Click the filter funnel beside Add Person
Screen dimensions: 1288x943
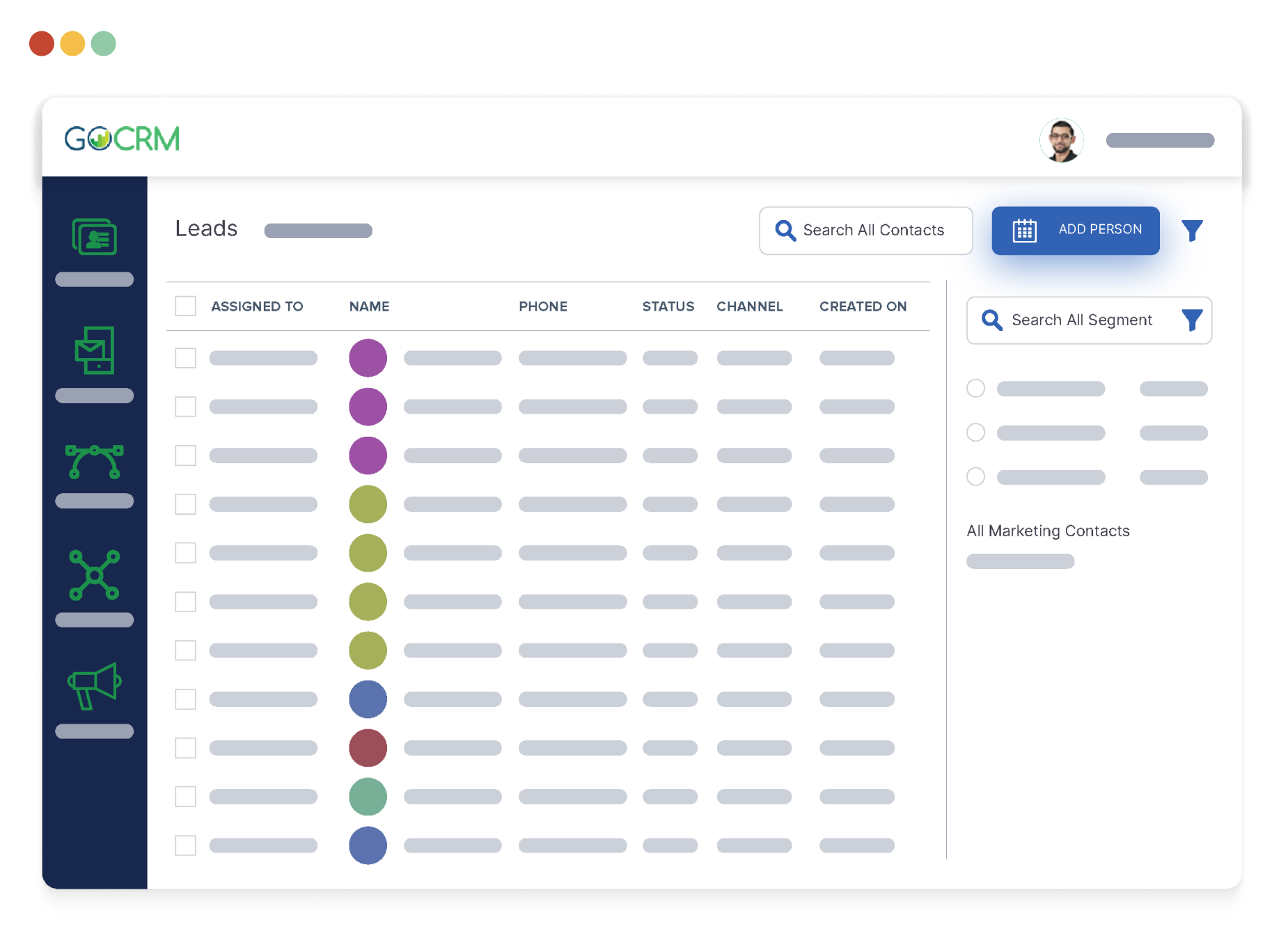pyautogui.click(x=1192, y=231)
